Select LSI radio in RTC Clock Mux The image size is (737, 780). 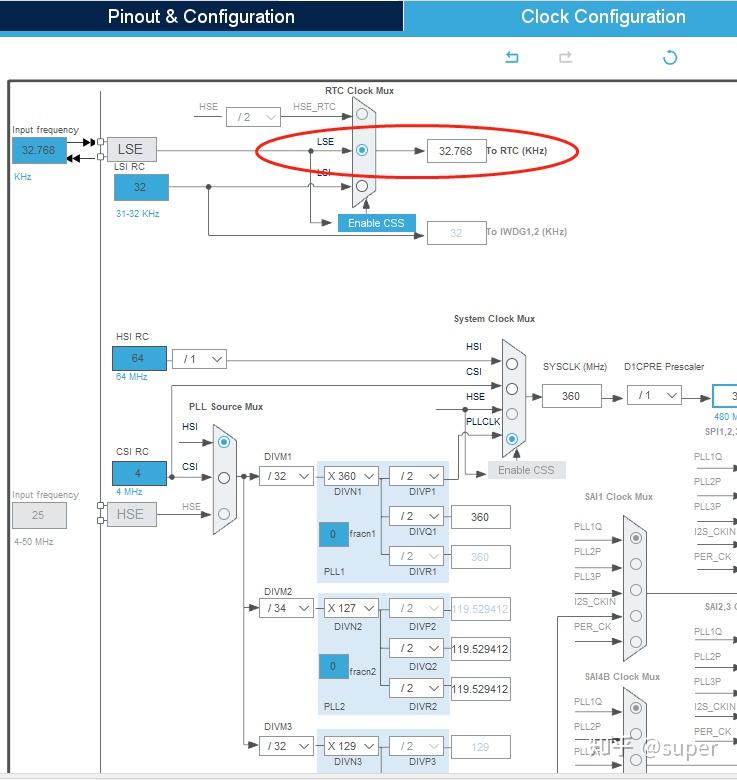point(362,186)
